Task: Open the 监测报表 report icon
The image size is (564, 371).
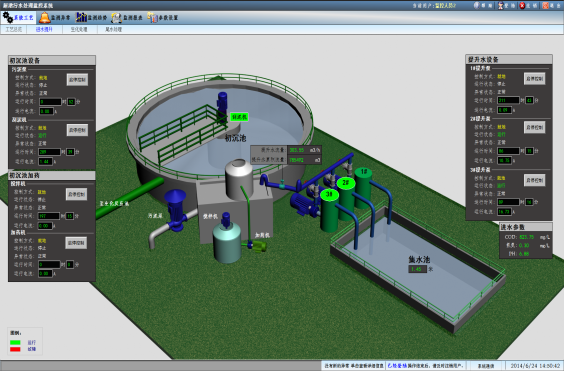Action: point(117,17)
